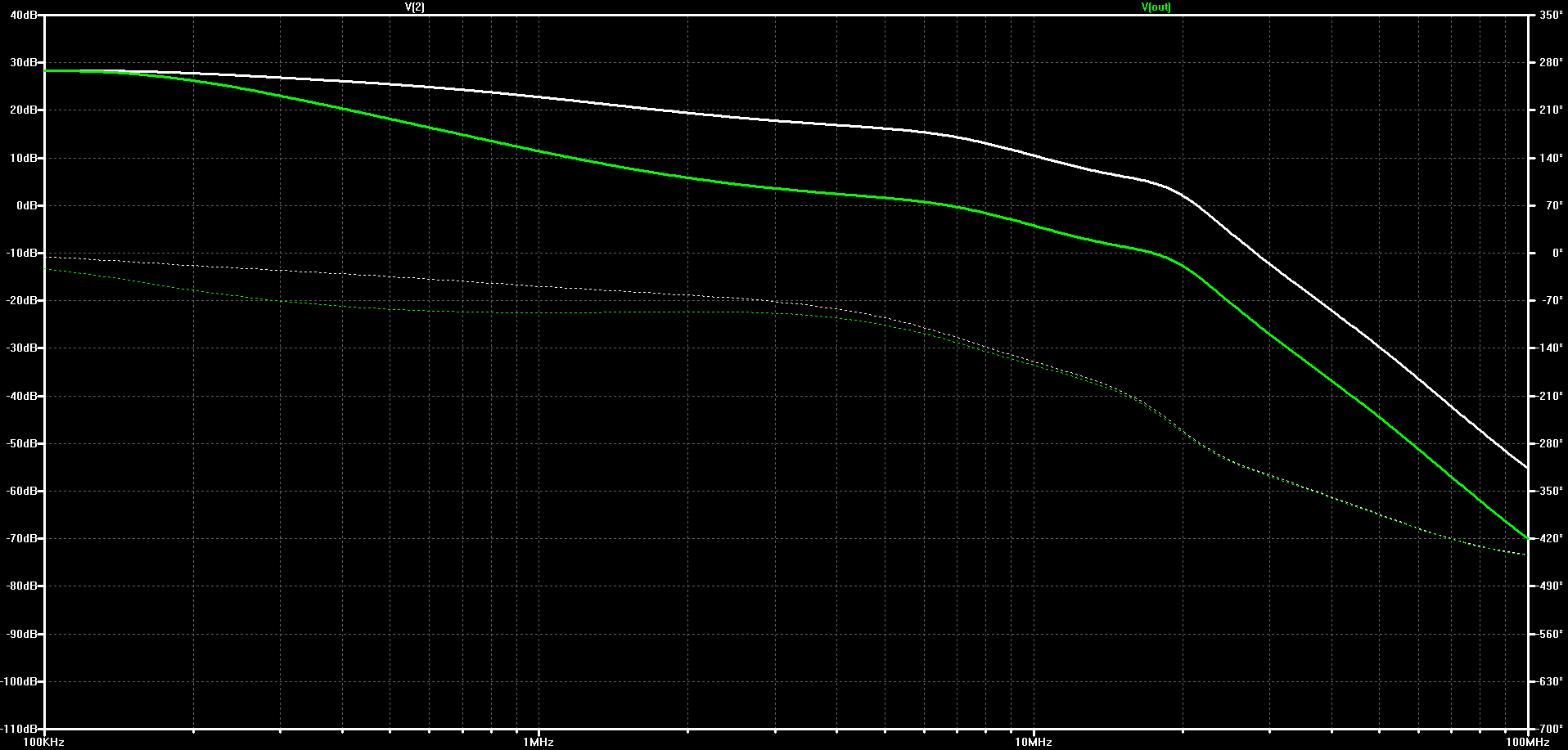Click the -50dB magnitude axis label
The height and width of the screenshot is (750, 1568).
point(22,443)
